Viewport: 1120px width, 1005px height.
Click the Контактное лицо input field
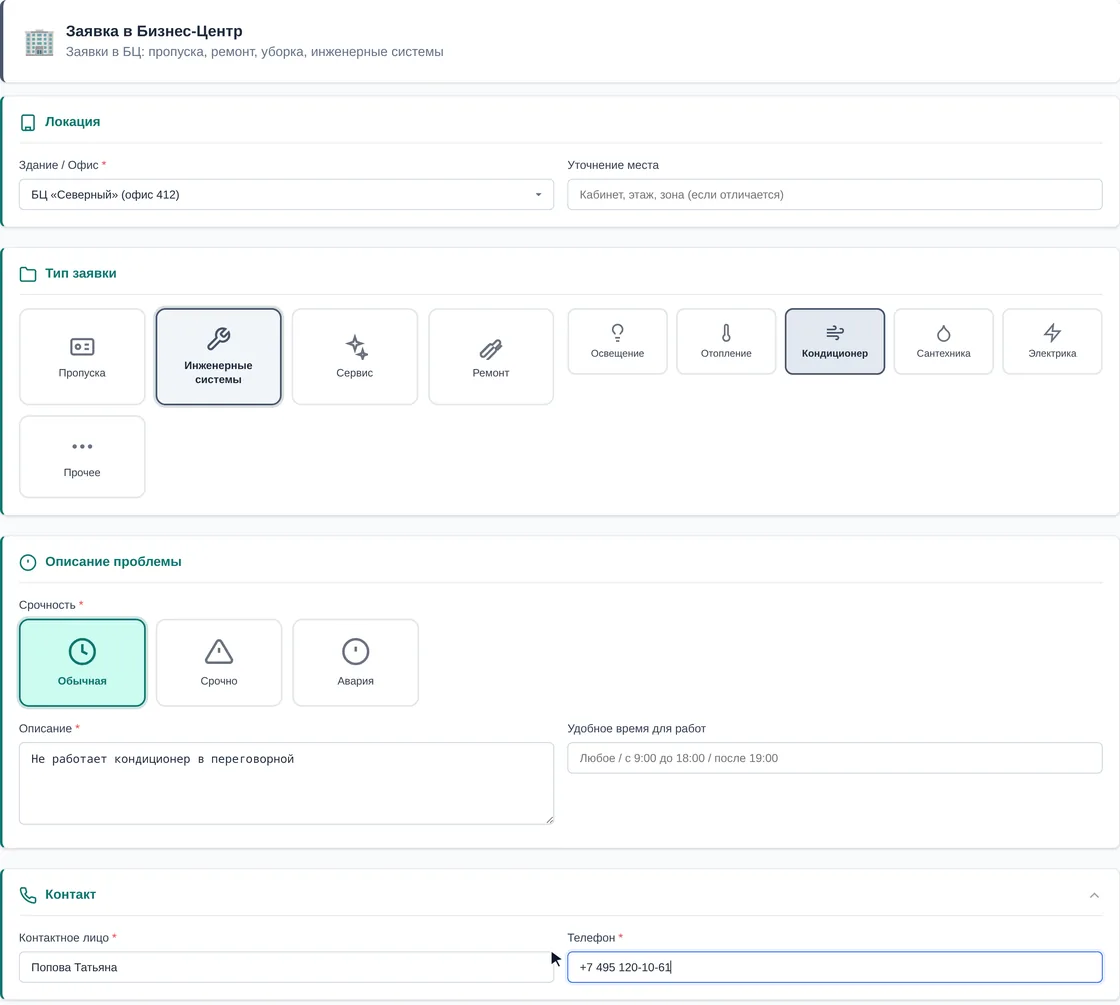tap(286, 967)
